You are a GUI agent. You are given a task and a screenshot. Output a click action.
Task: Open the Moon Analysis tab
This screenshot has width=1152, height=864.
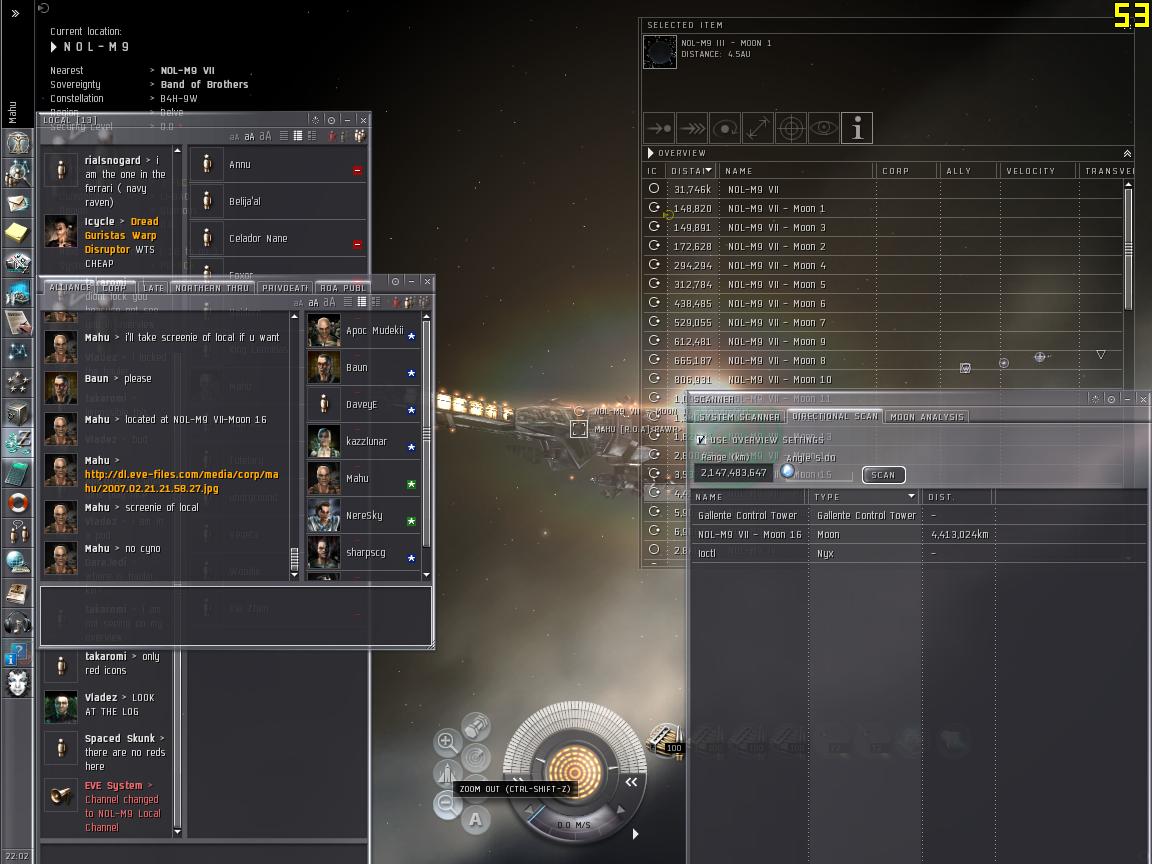926,417
